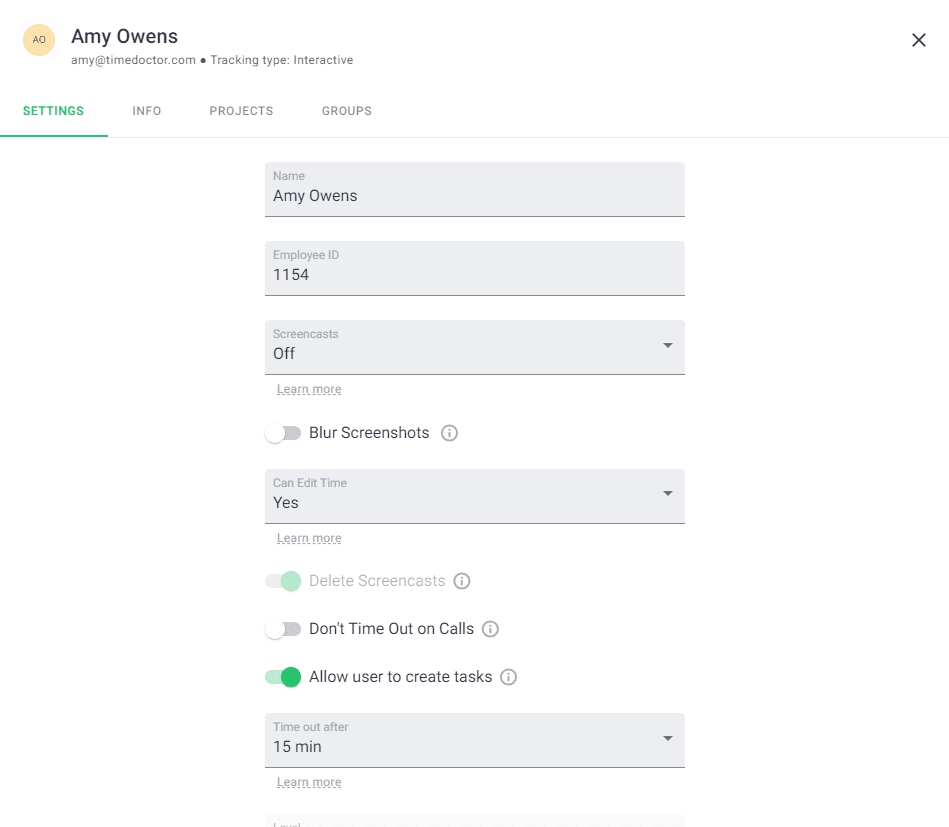Viewport: 949px width, 827px height.
Task: Click Learn more under Screencasts
Action: coord(308,388)
